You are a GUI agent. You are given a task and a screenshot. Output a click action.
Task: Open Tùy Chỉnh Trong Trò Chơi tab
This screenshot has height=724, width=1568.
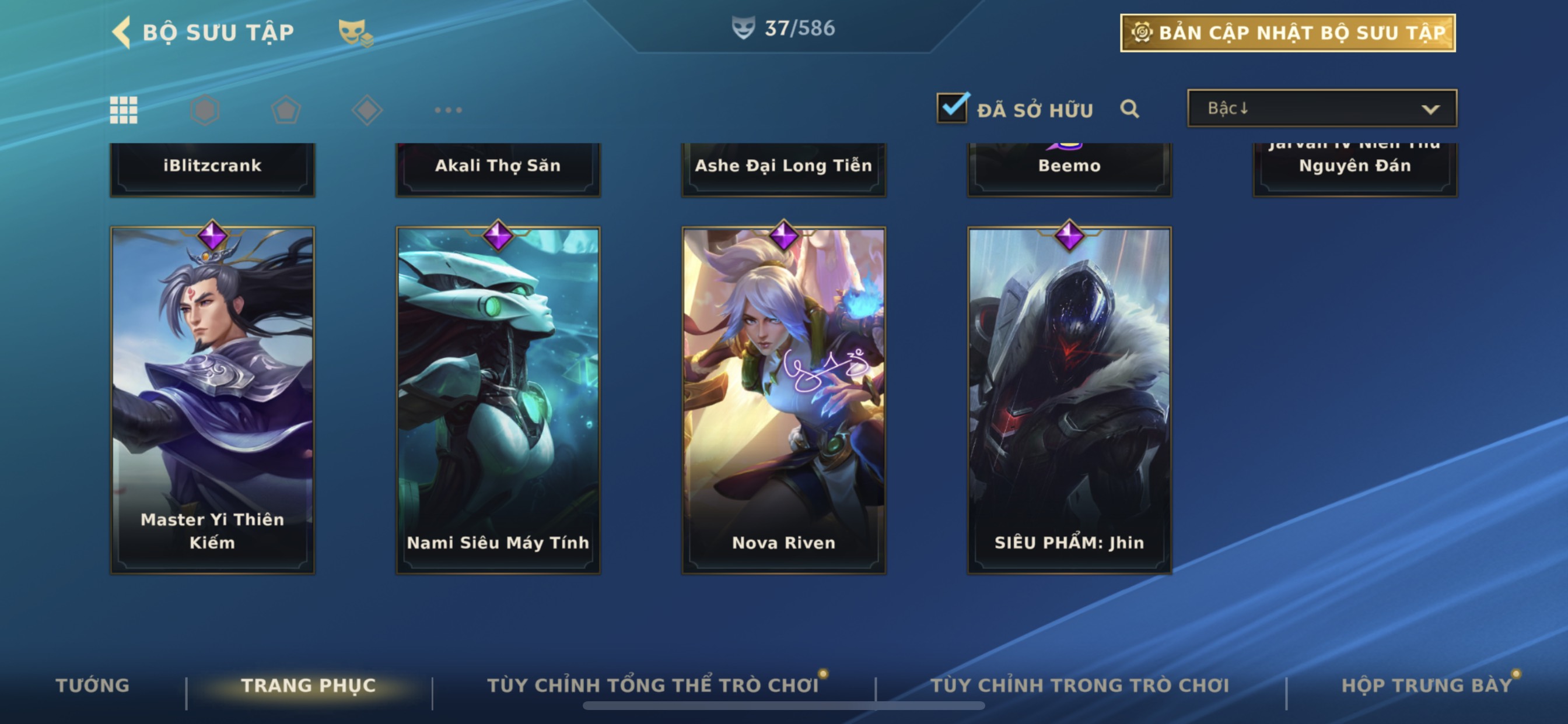(x=1080, y=685)
